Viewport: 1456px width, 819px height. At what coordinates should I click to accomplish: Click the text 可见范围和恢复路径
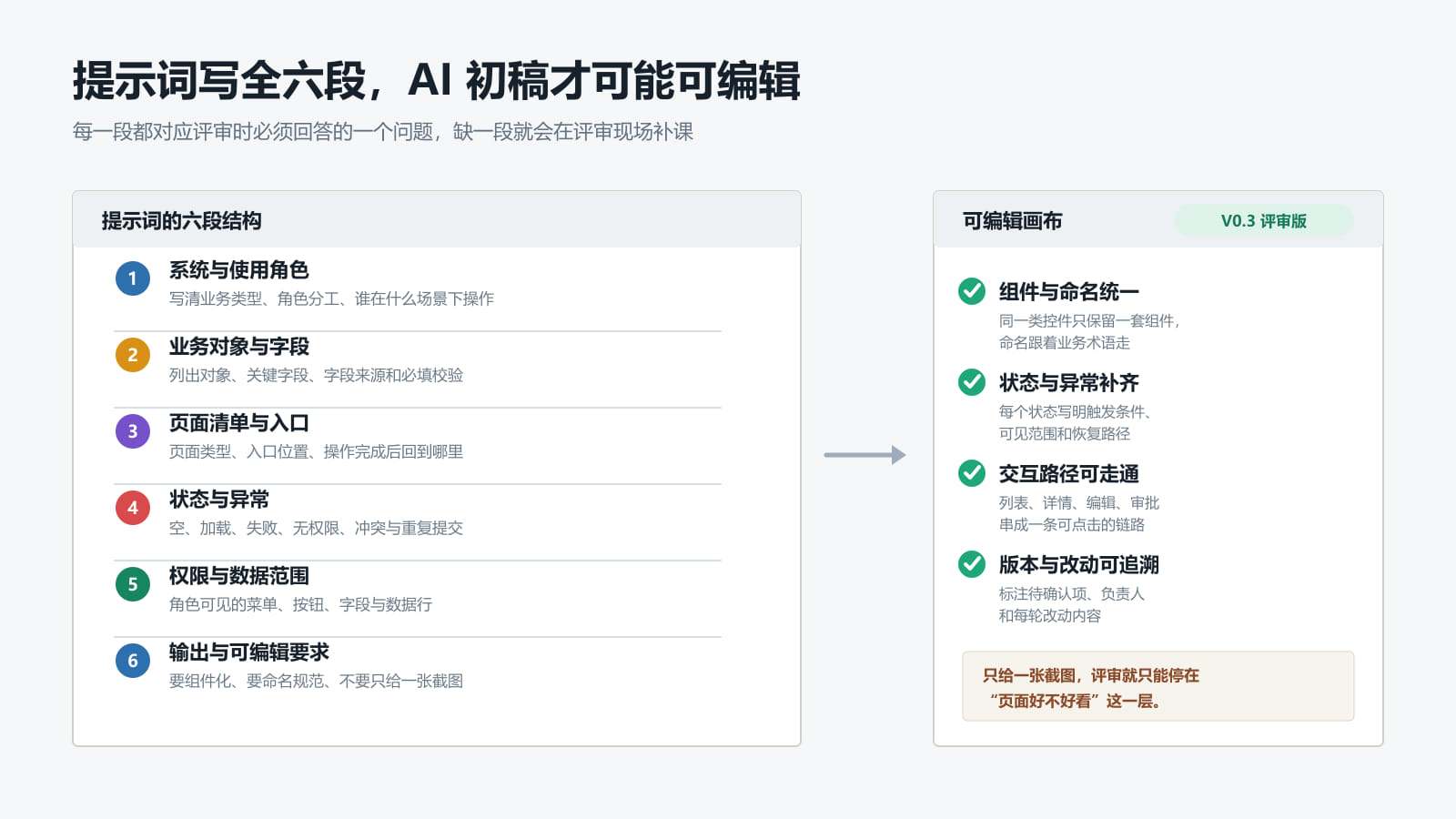pyautogui.click(x=1065, y=433)
